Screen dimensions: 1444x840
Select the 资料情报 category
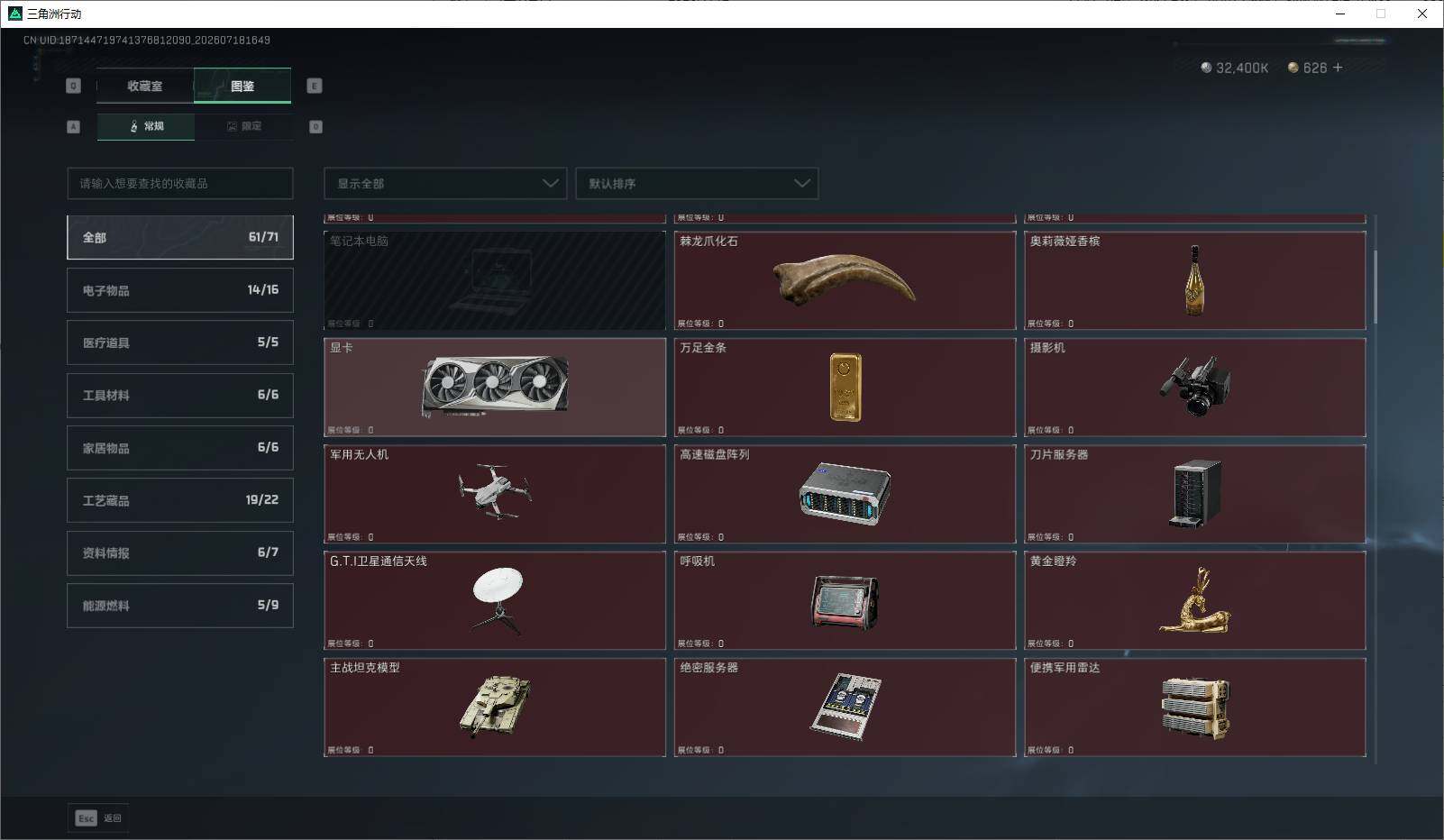(180, 552)
